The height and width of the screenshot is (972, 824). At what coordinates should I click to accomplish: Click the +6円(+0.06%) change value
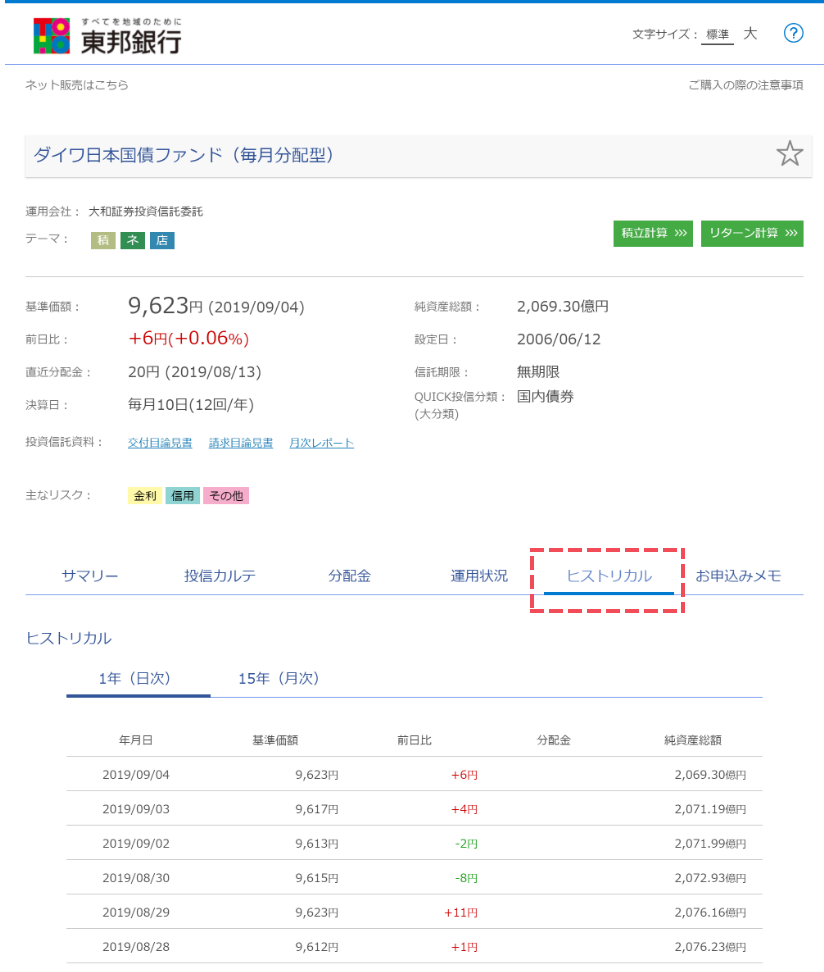click(x=188, y=338)
